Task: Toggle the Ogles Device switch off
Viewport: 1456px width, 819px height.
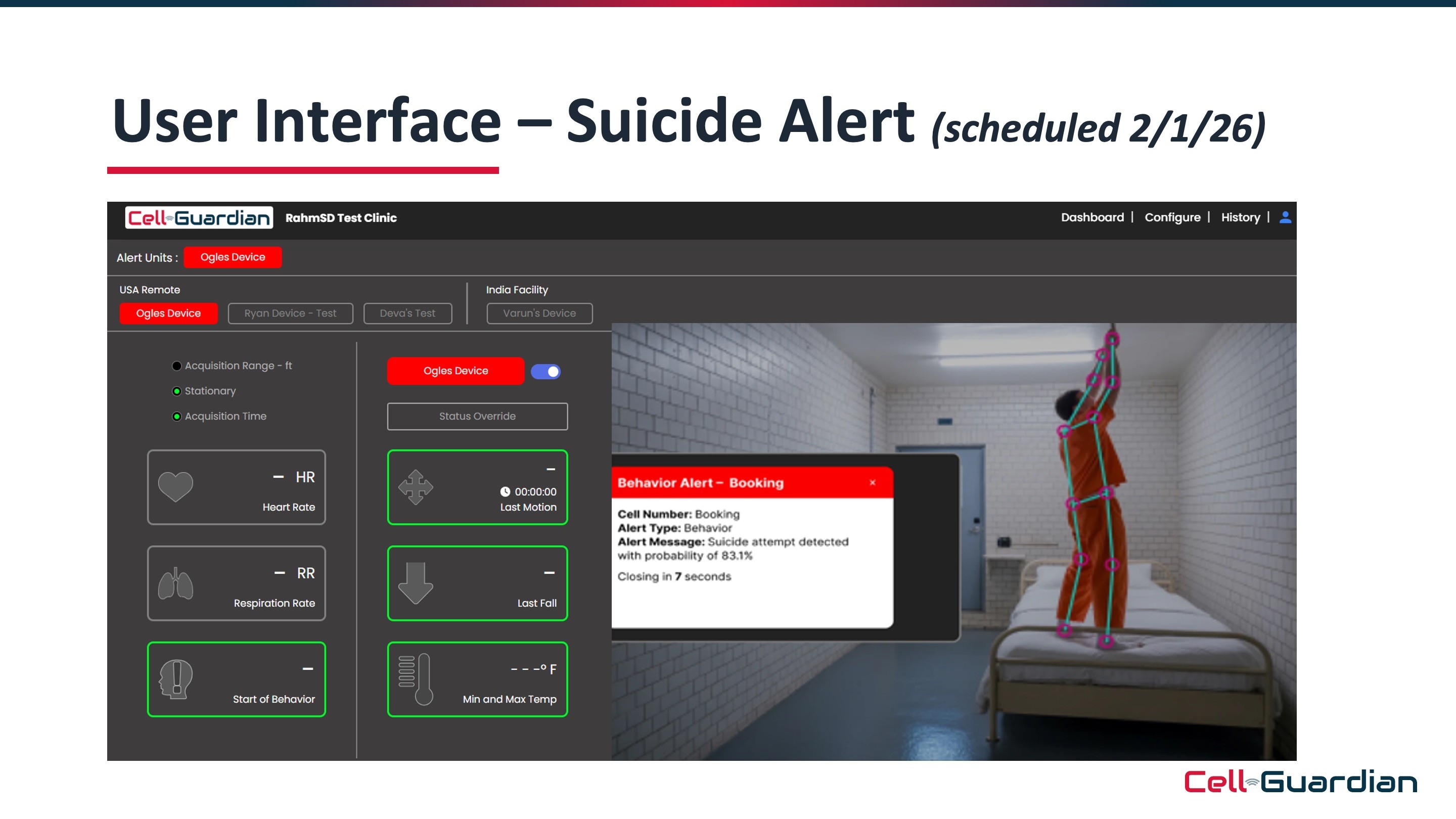Action: (545, 372)
